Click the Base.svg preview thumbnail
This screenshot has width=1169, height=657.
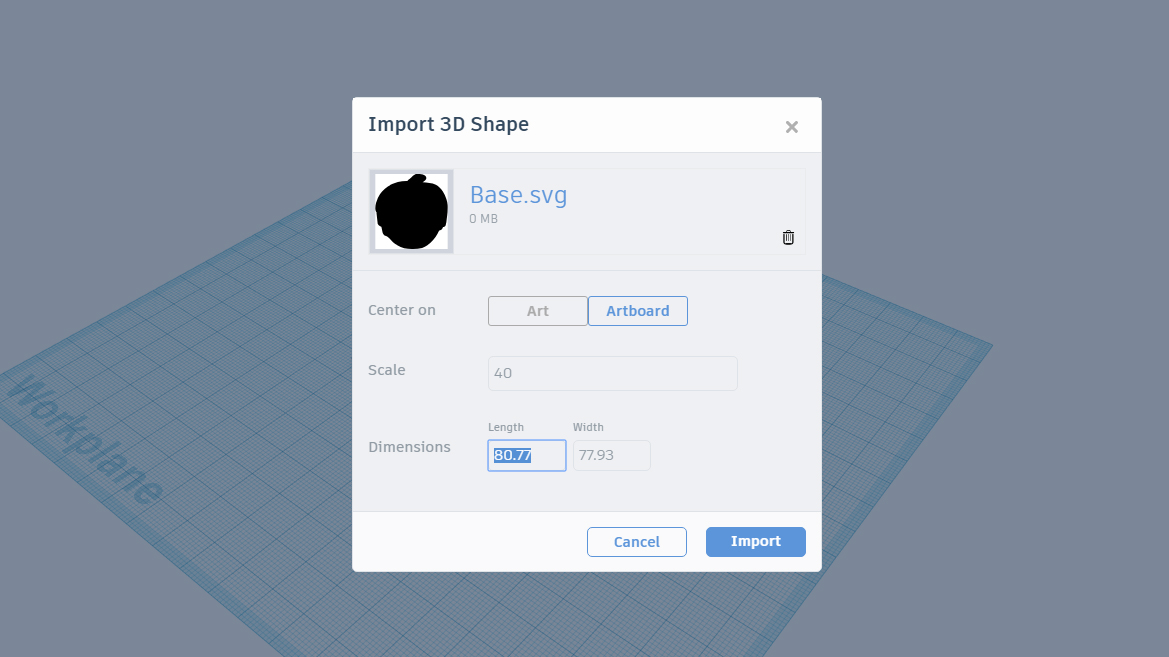[412, 212]
